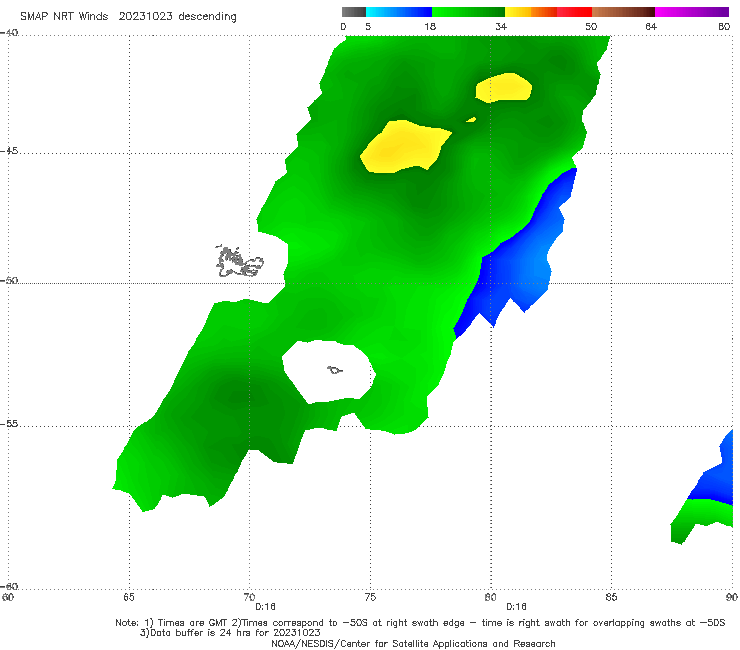Image resolution: width=740 pixels, height=650 pixels.
Task: Click the swath time label beneath 80 longitude
Action: click(516, 607)
